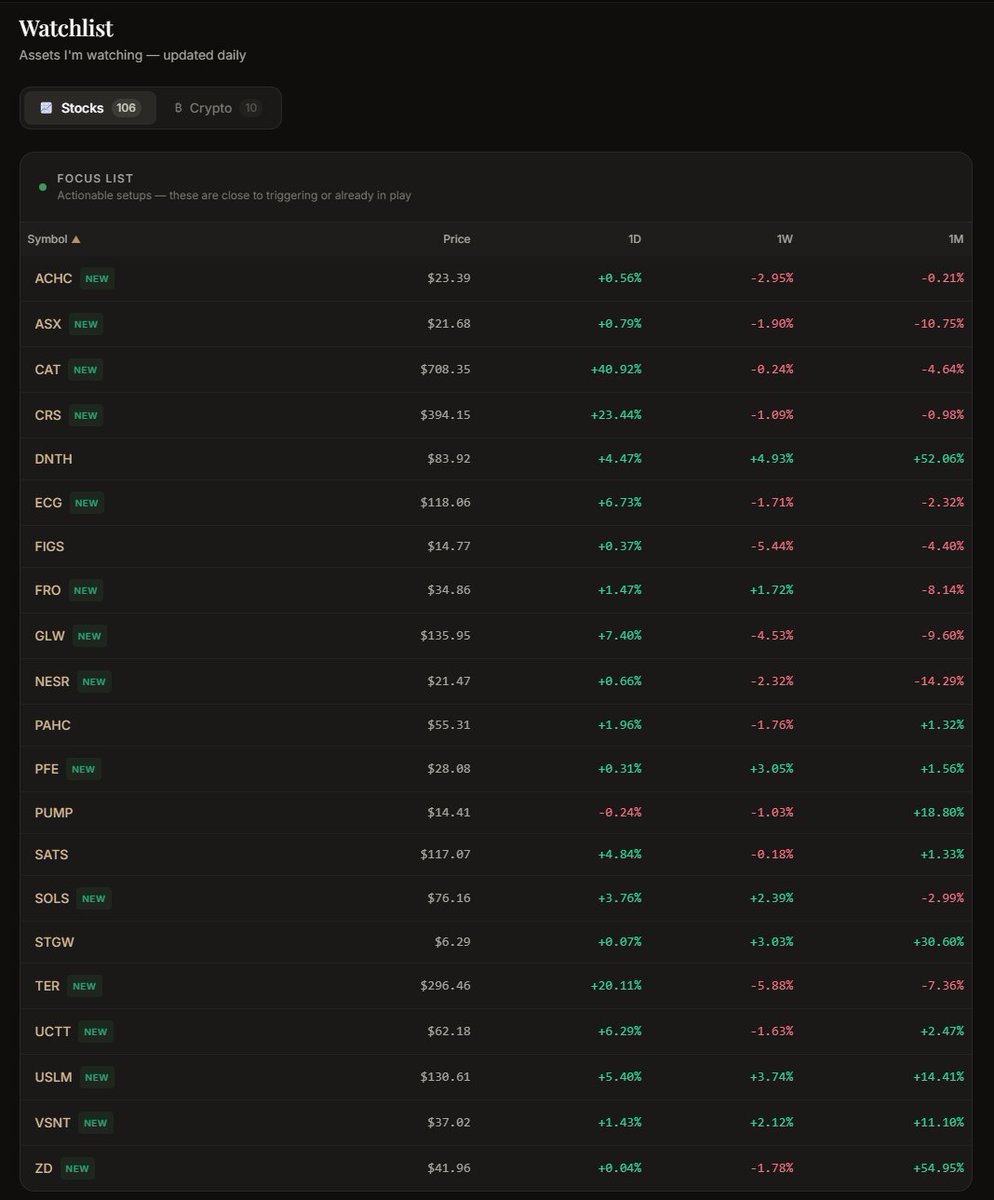Open the ACHC symbol row
The height and width of the screenshot is (1200, 994).
click(x=496, y=278)
